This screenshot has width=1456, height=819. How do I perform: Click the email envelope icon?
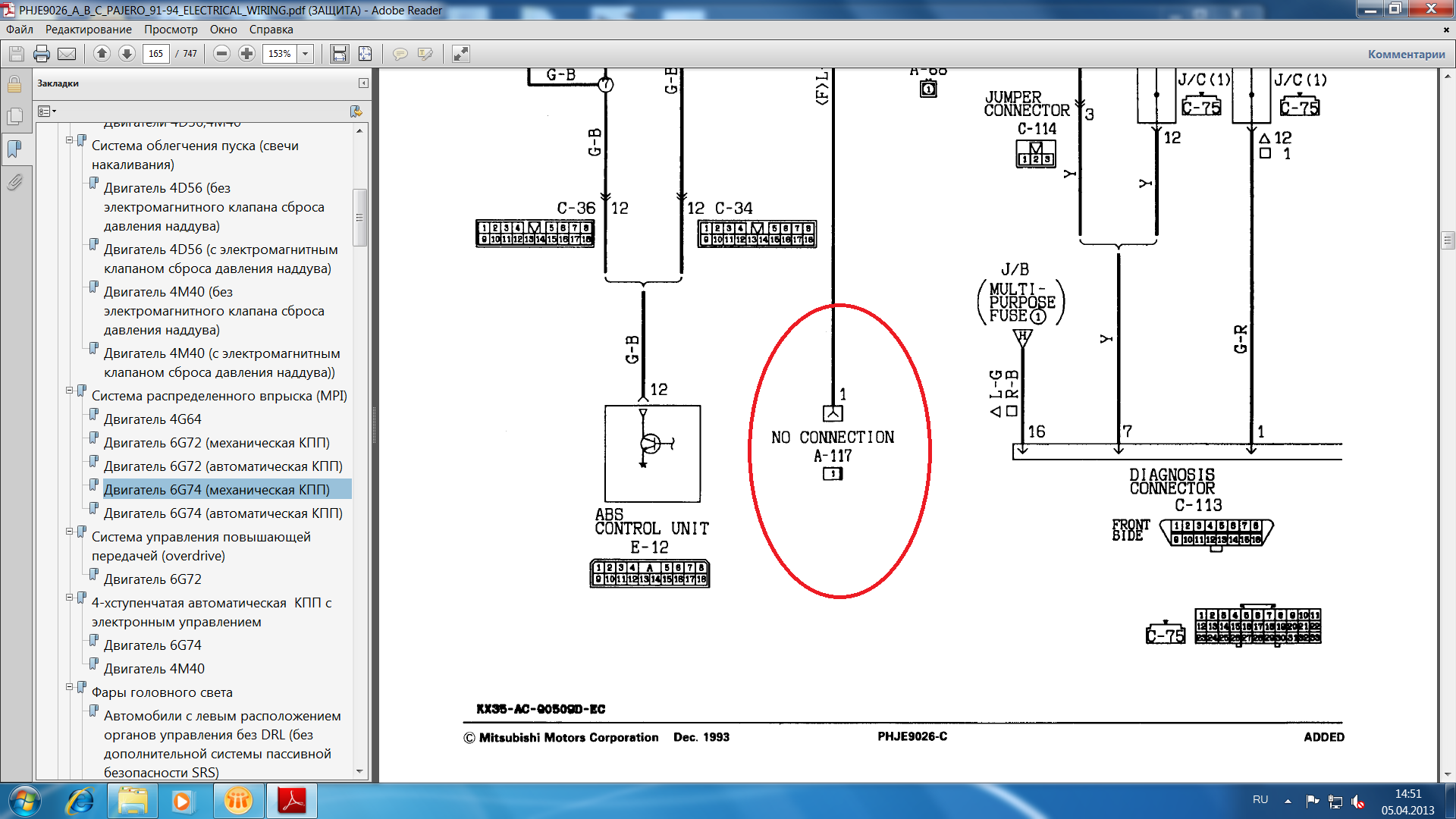[67, 54]
